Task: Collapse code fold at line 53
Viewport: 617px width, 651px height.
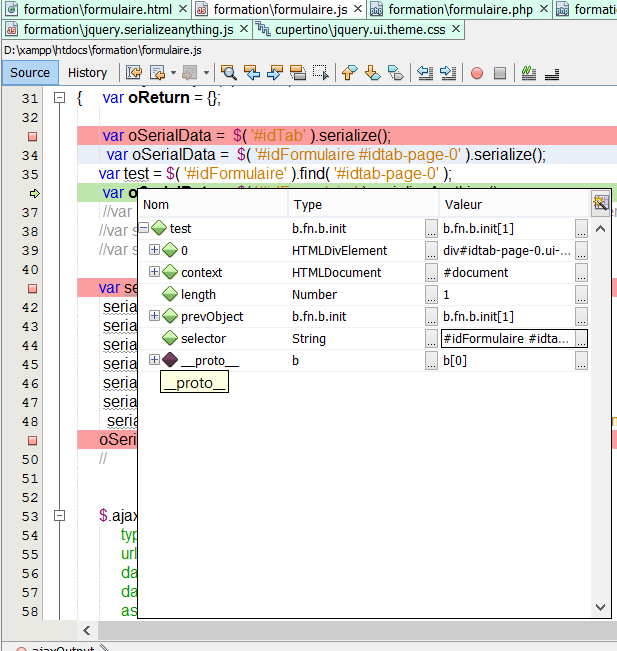Action: pyautogui.click(x=60, y=516)
